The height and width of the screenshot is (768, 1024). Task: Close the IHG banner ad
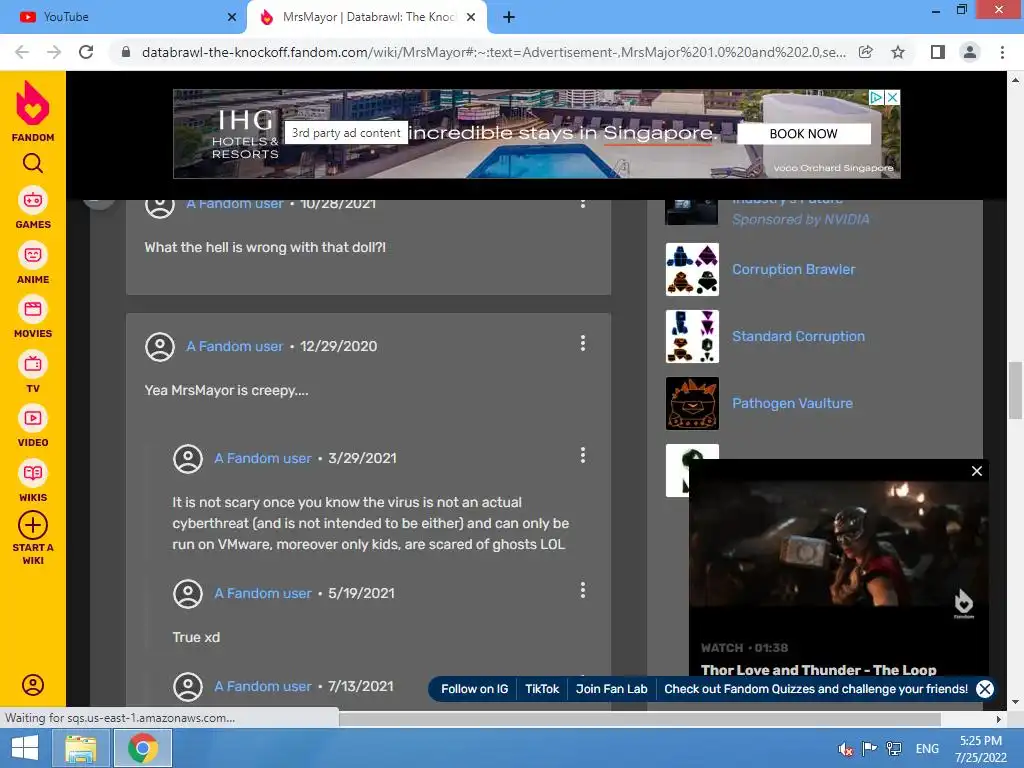(893, 97)
